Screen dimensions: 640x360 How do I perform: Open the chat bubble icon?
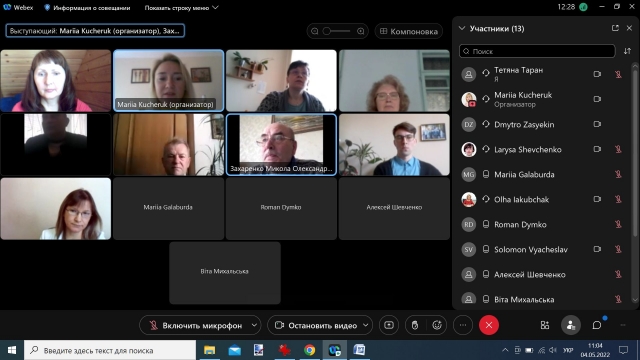point(597,325)
